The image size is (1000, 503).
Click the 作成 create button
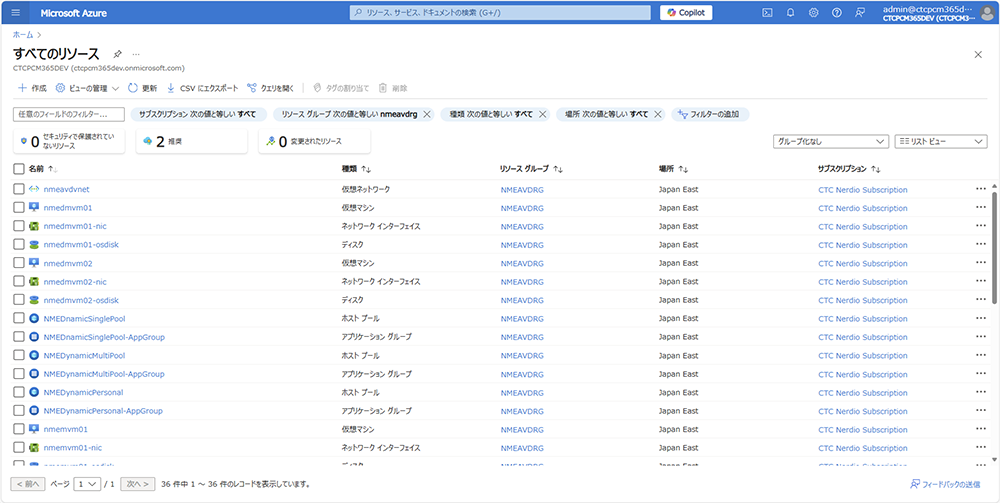tap(32, 88)
